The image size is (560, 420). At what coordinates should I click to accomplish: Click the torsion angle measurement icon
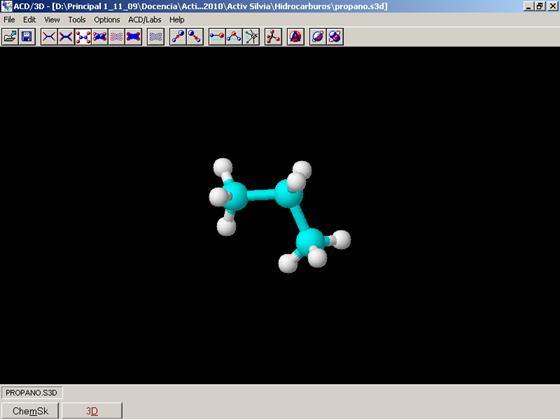point(251,37)
